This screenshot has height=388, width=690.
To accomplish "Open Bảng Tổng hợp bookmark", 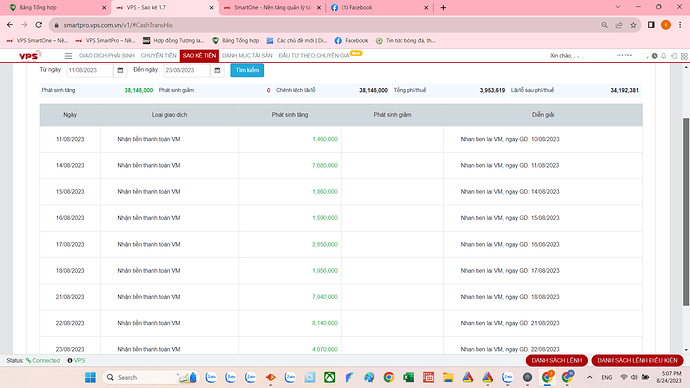I will click(235, 40).
